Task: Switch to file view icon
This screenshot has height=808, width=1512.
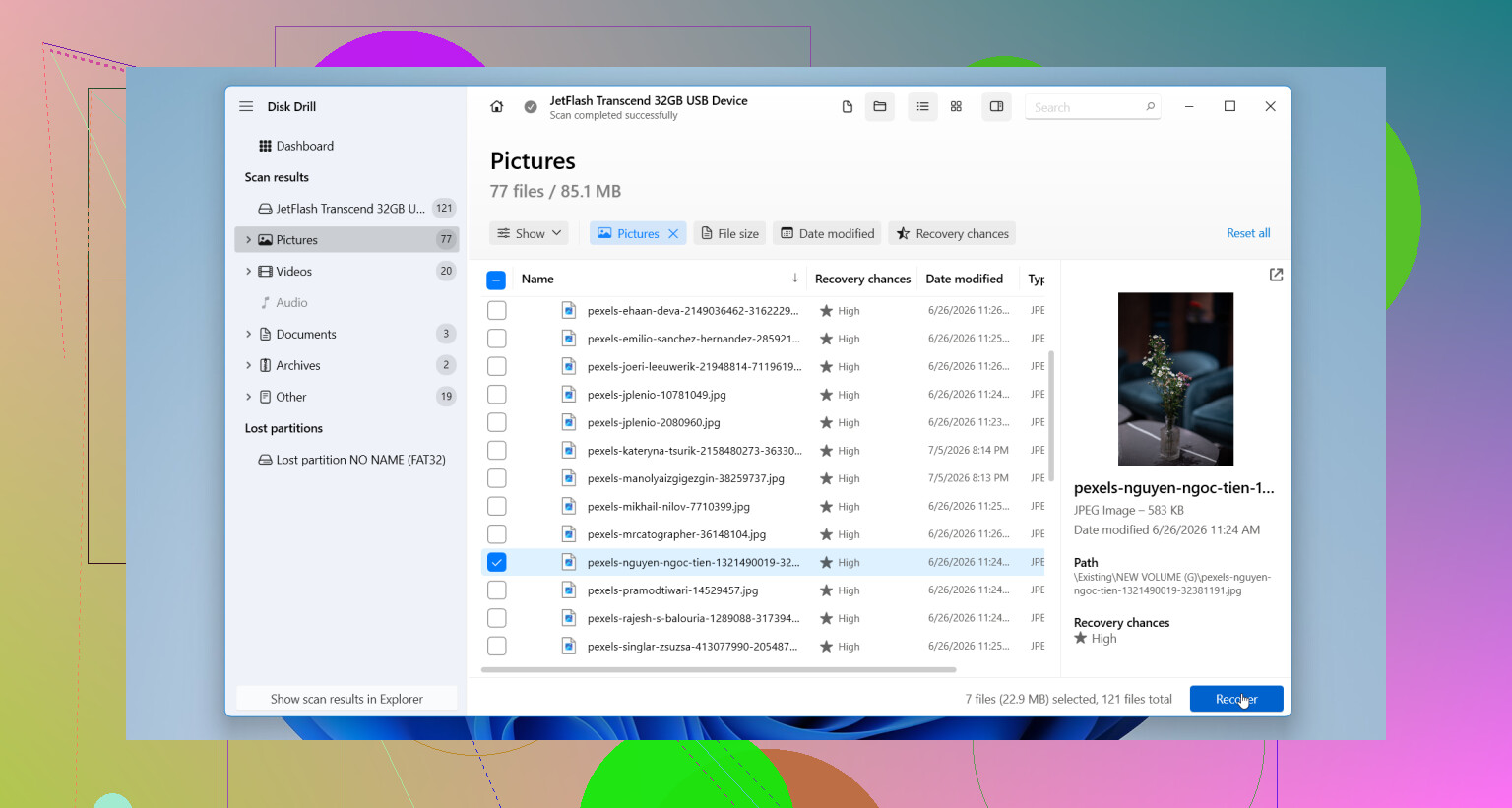Action: tap(847, 106)
